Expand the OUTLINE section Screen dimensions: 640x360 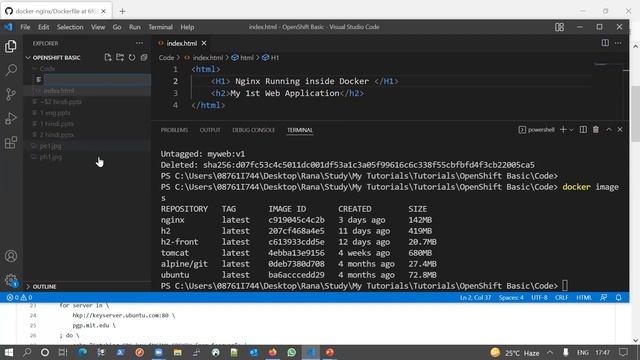pos(41,287)
